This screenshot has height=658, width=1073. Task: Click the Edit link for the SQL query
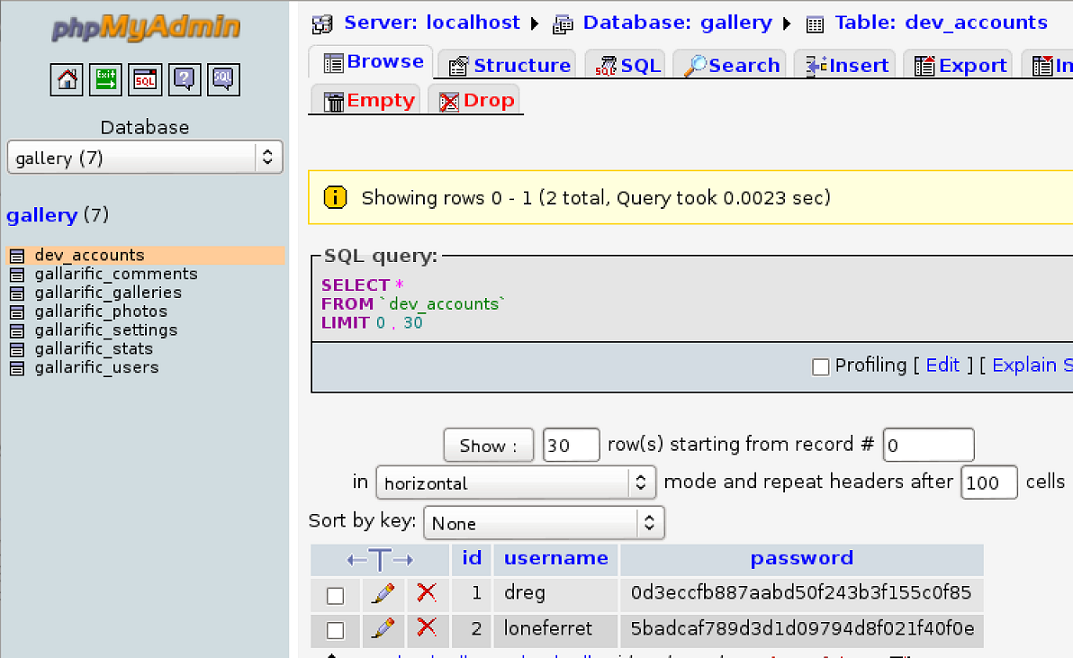942,365
